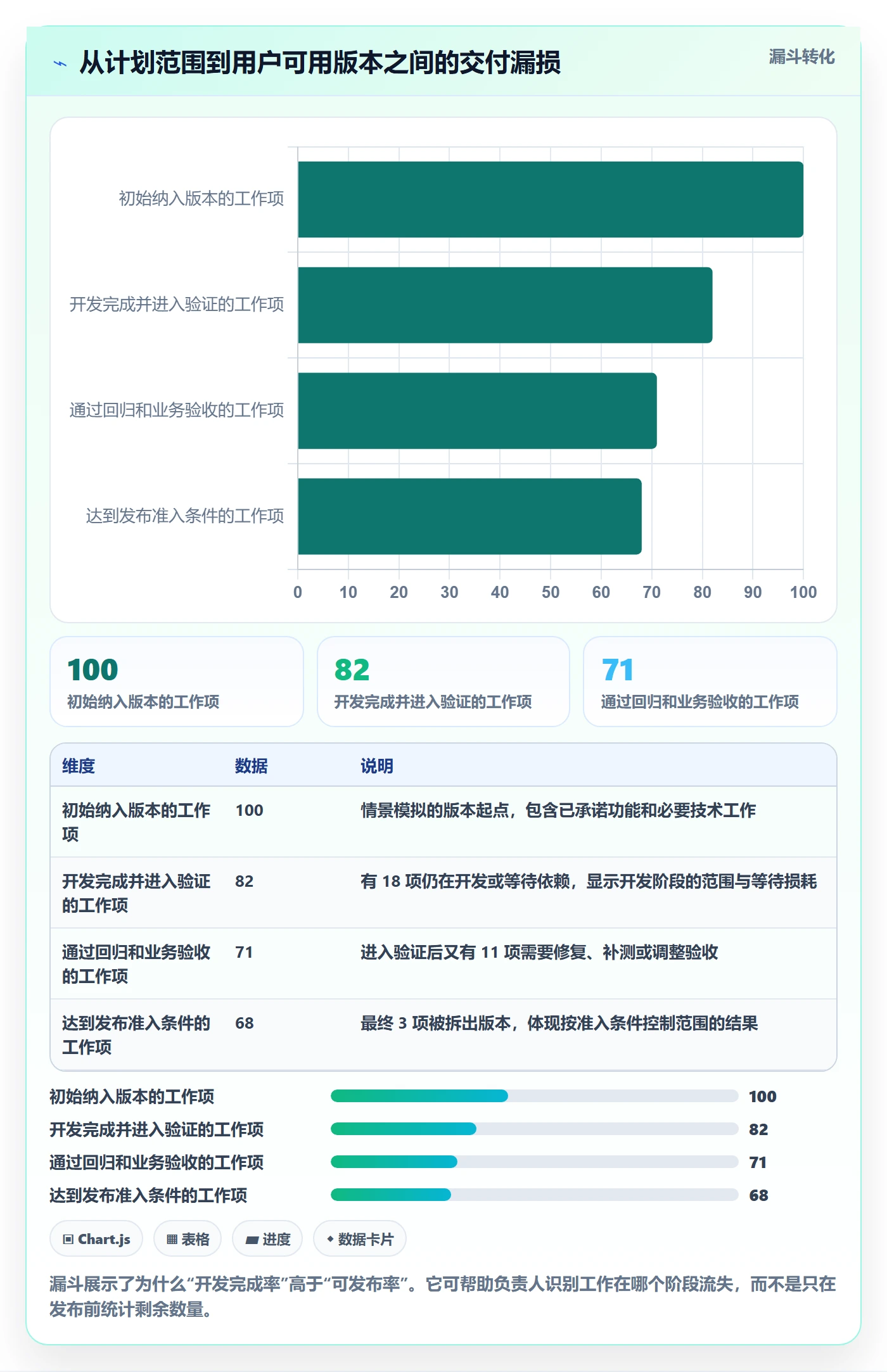Click the progress bar valued 68
887x1372 pixels.
pyautogui.click(x=535, y=1195)
